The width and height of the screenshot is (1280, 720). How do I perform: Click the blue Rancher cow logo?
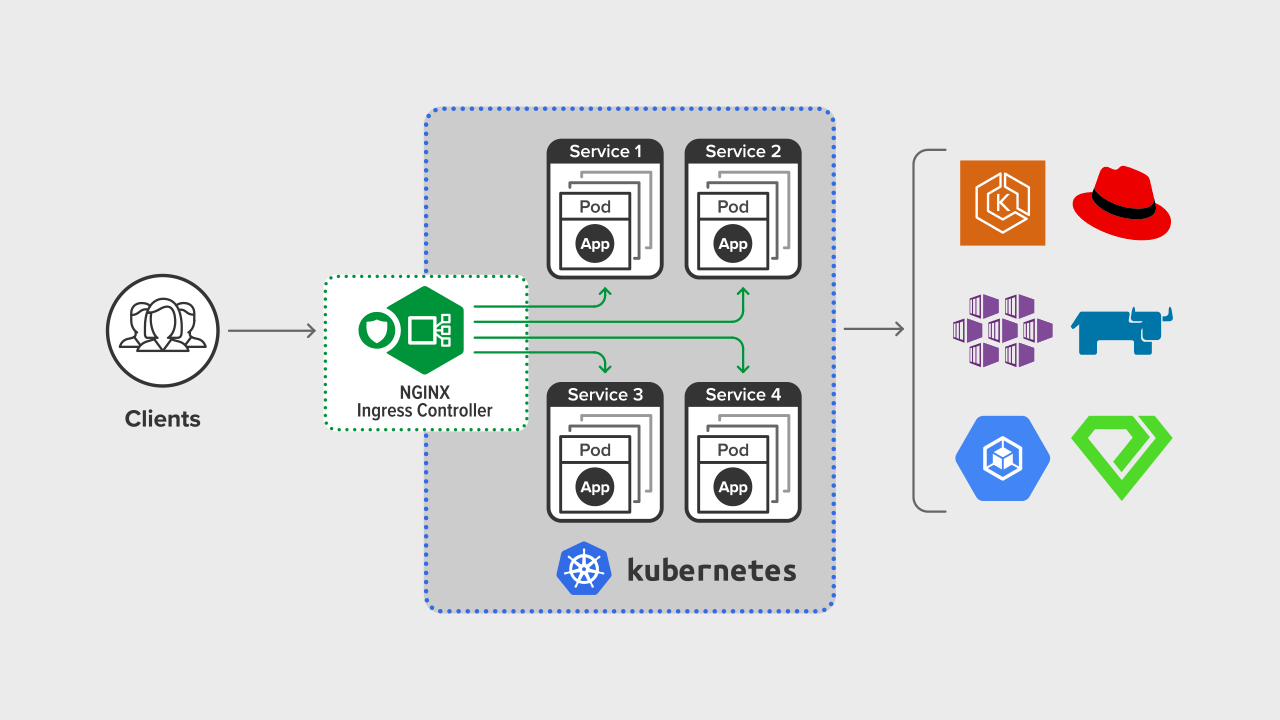(1122, 332)
